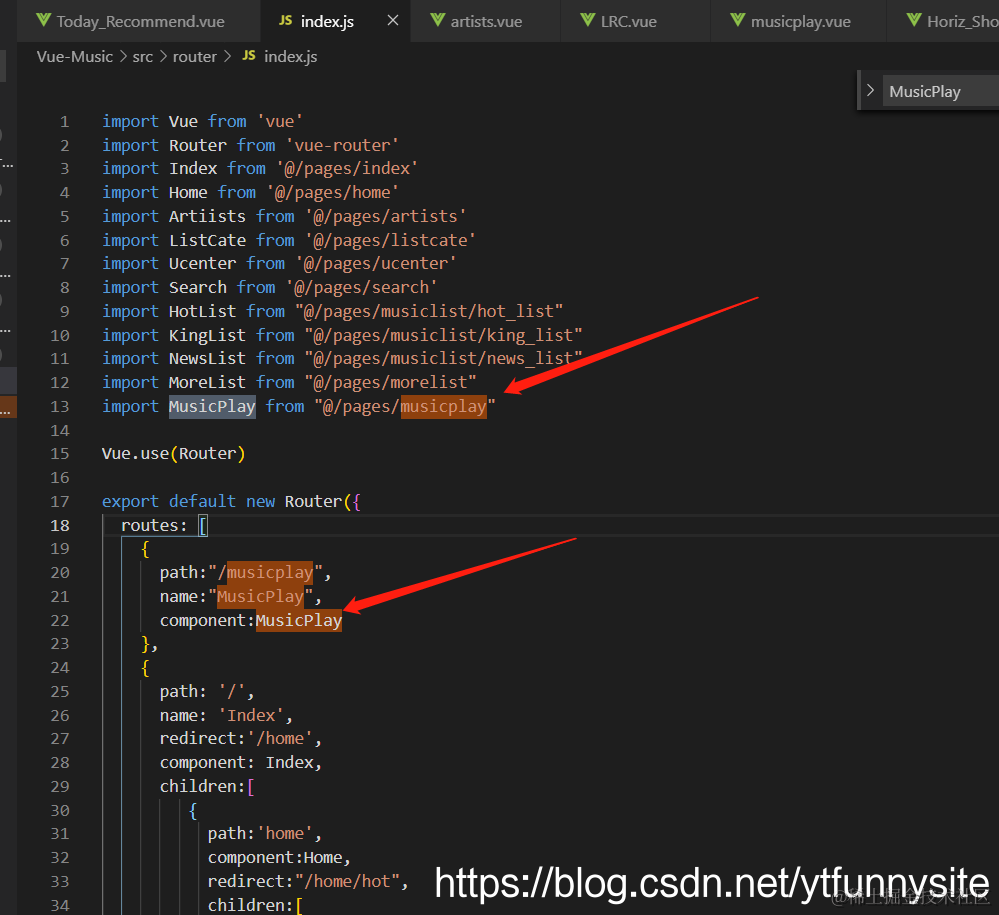Viewport: 999px width, 915px height.
Task: Click router in the breadcrumb path
Action: tap(194, 57)
